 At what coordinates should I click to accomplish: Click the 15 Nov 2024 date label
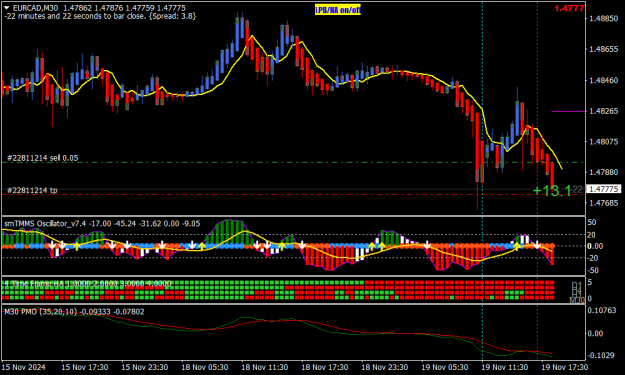[24, 367]
